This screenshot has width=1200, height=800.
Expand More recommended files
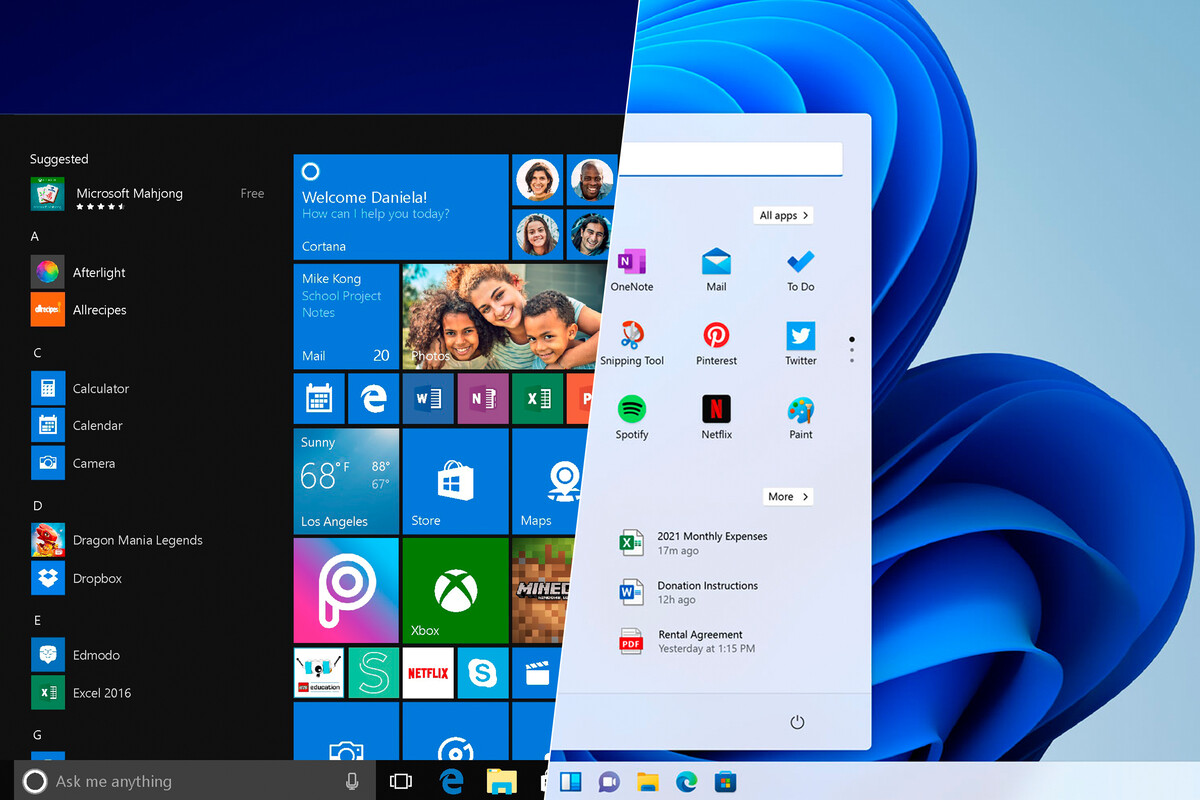click(x=788, y=497)
